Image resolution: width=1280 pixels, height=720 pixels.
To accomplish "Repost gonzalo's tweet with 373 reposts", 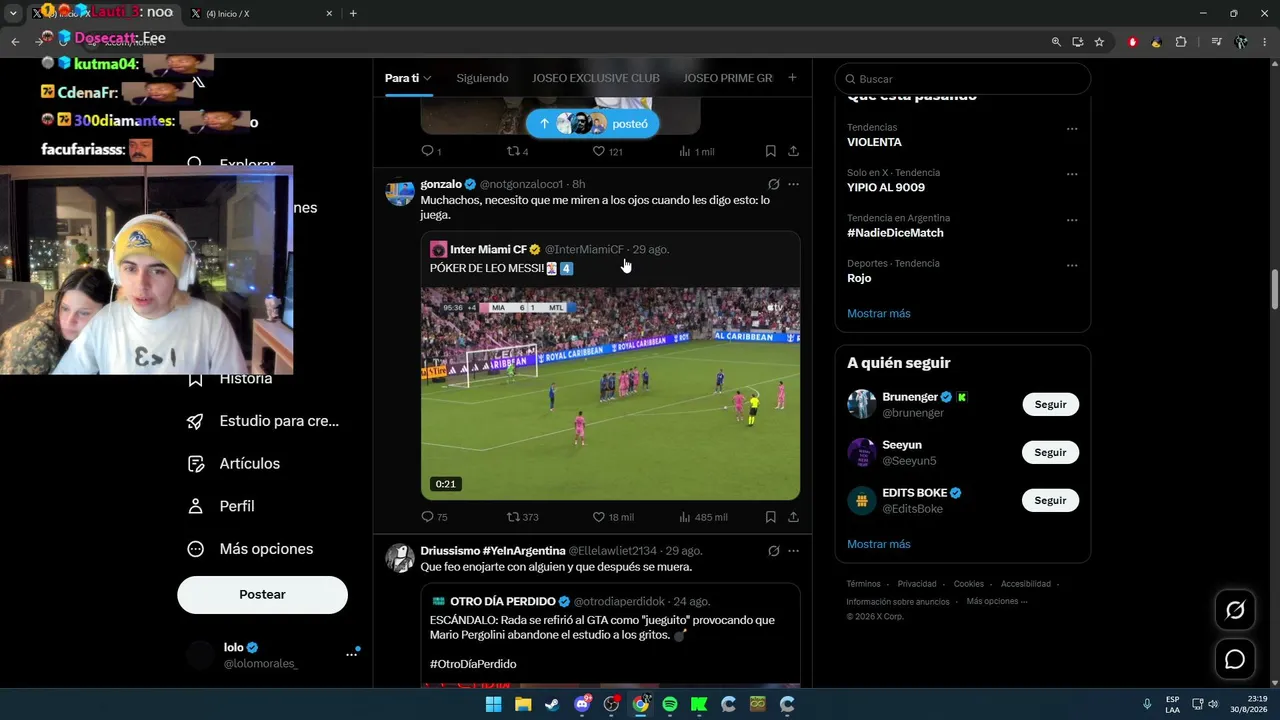I will click(522, 517).
